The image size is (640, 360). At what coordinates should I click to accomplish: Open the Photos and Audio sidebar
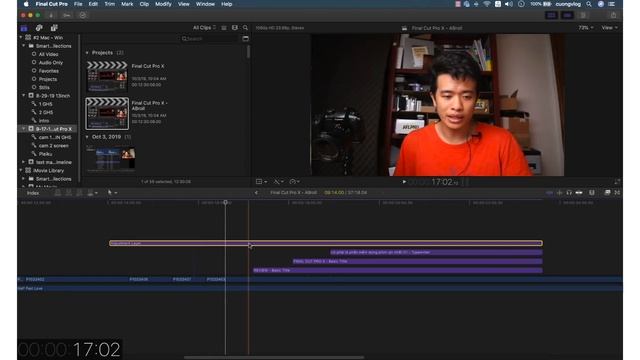point(39,28)
